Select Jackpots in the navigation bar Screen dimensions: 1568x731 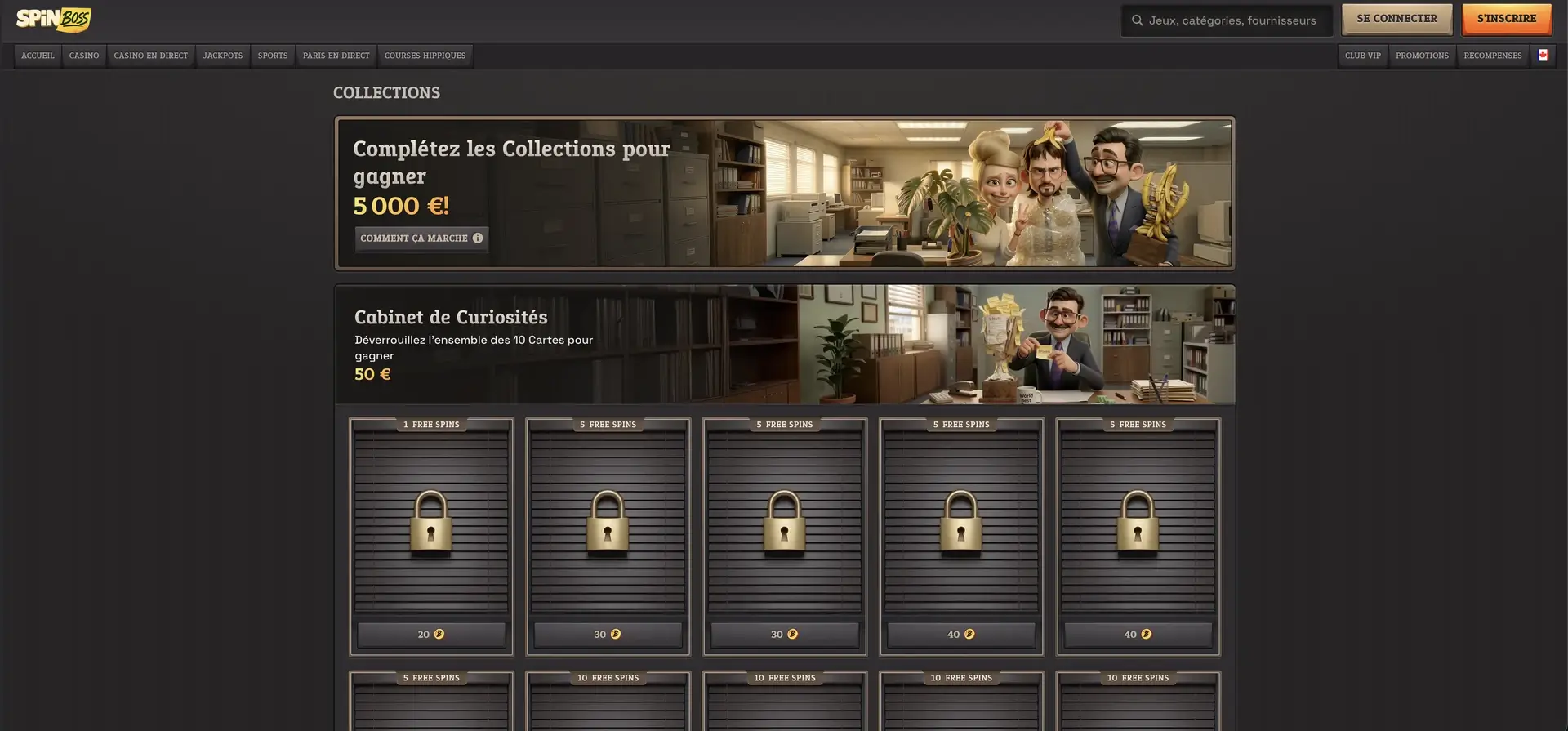click(223, 56)
